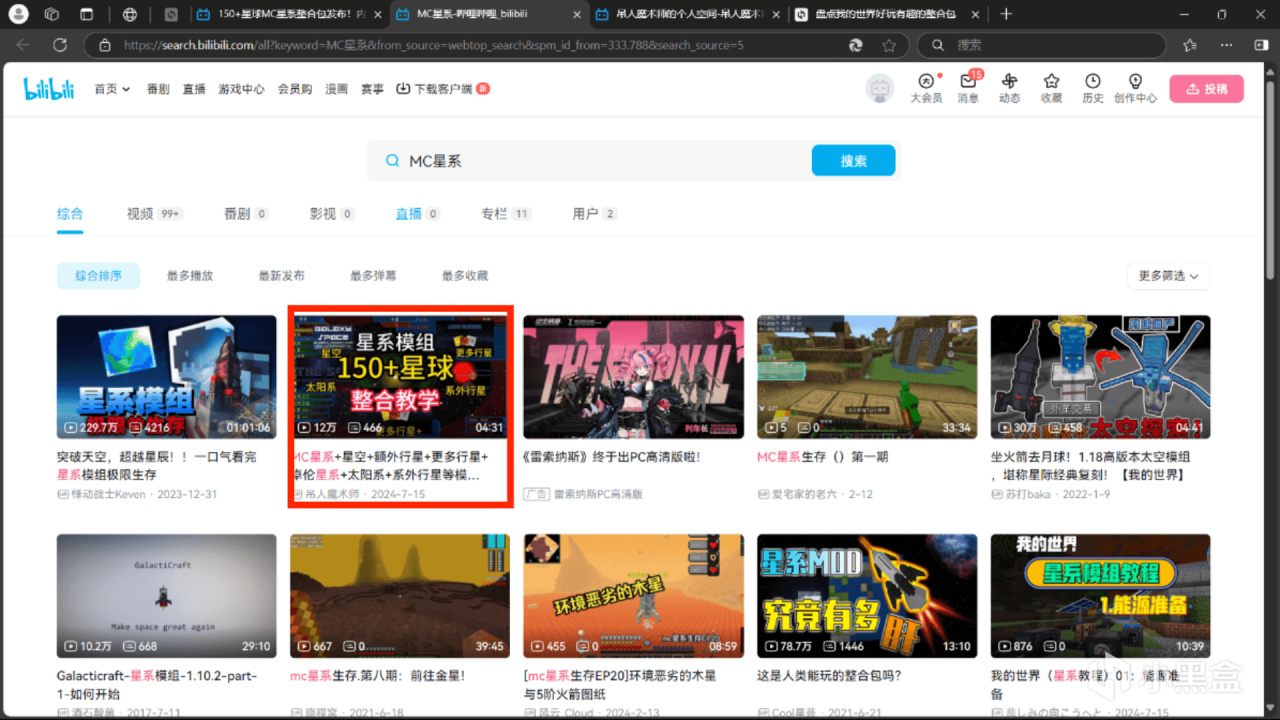1280x720 pixels.
Task: Click the 下载客户端 download client link
Action: point(442,89)
